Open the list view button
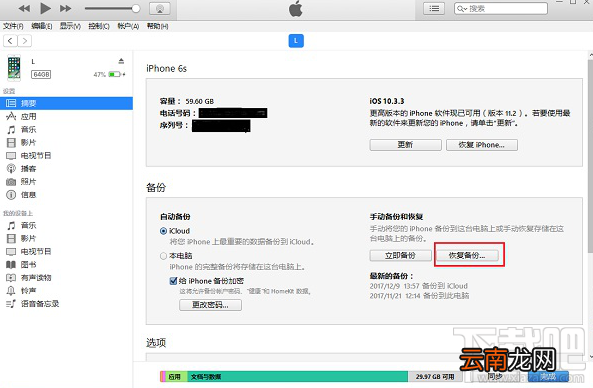This screenshot has width=593, height=388. (434, 8)
